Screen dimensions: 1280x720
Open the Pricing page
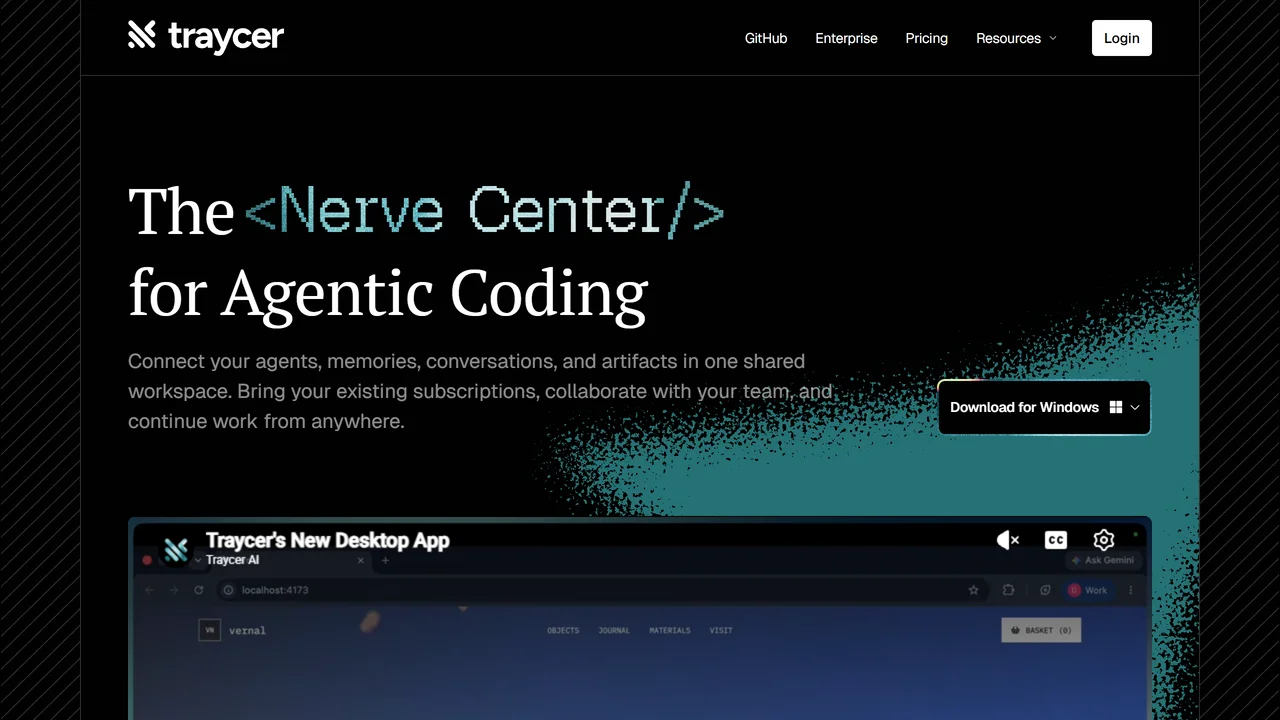[x=926, y=38]
